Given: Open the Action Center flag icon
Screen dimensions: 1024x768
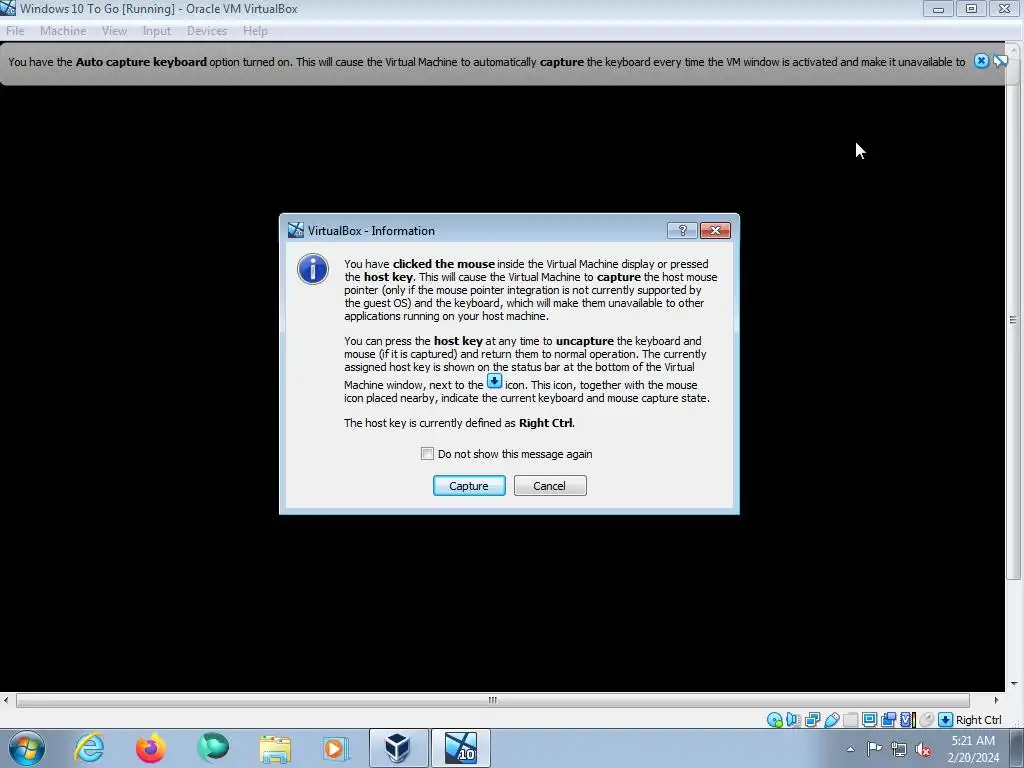Looking at the screenshot, I should (874, 749).
